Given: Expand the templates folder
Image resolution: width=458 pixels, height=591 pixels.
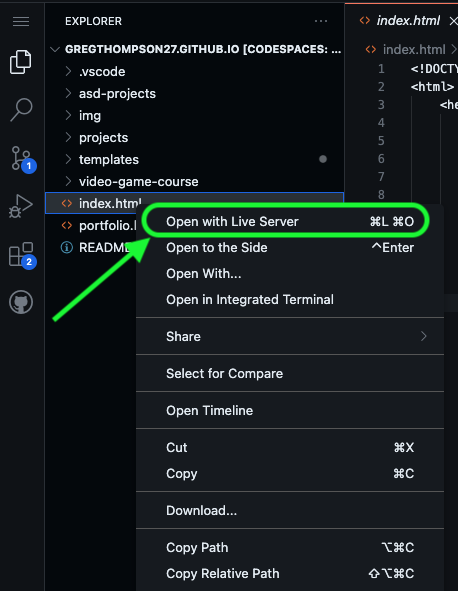Looking at the screenshot, I should [68, 159].
